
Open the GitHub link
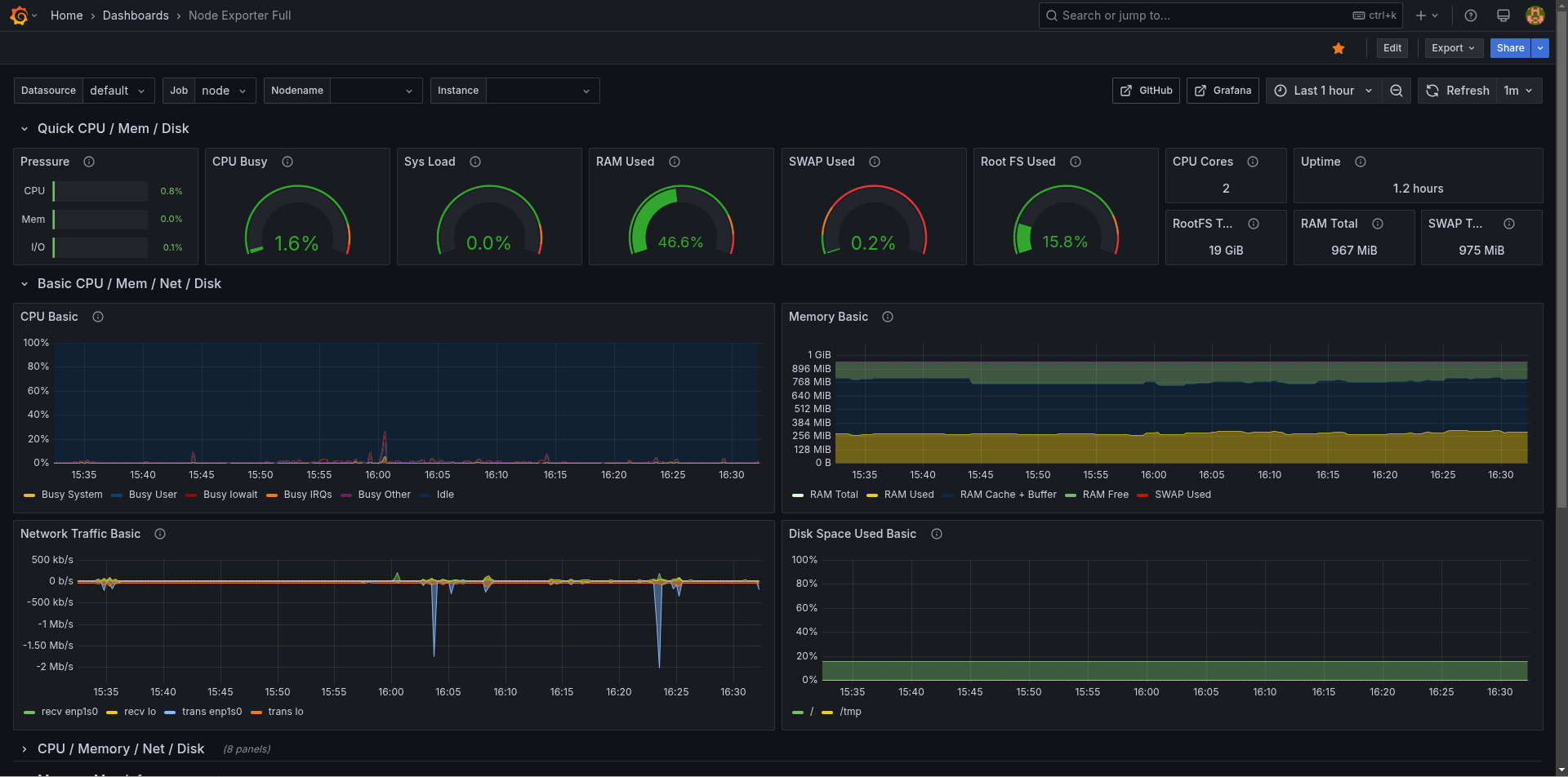tap(1147, 91)
